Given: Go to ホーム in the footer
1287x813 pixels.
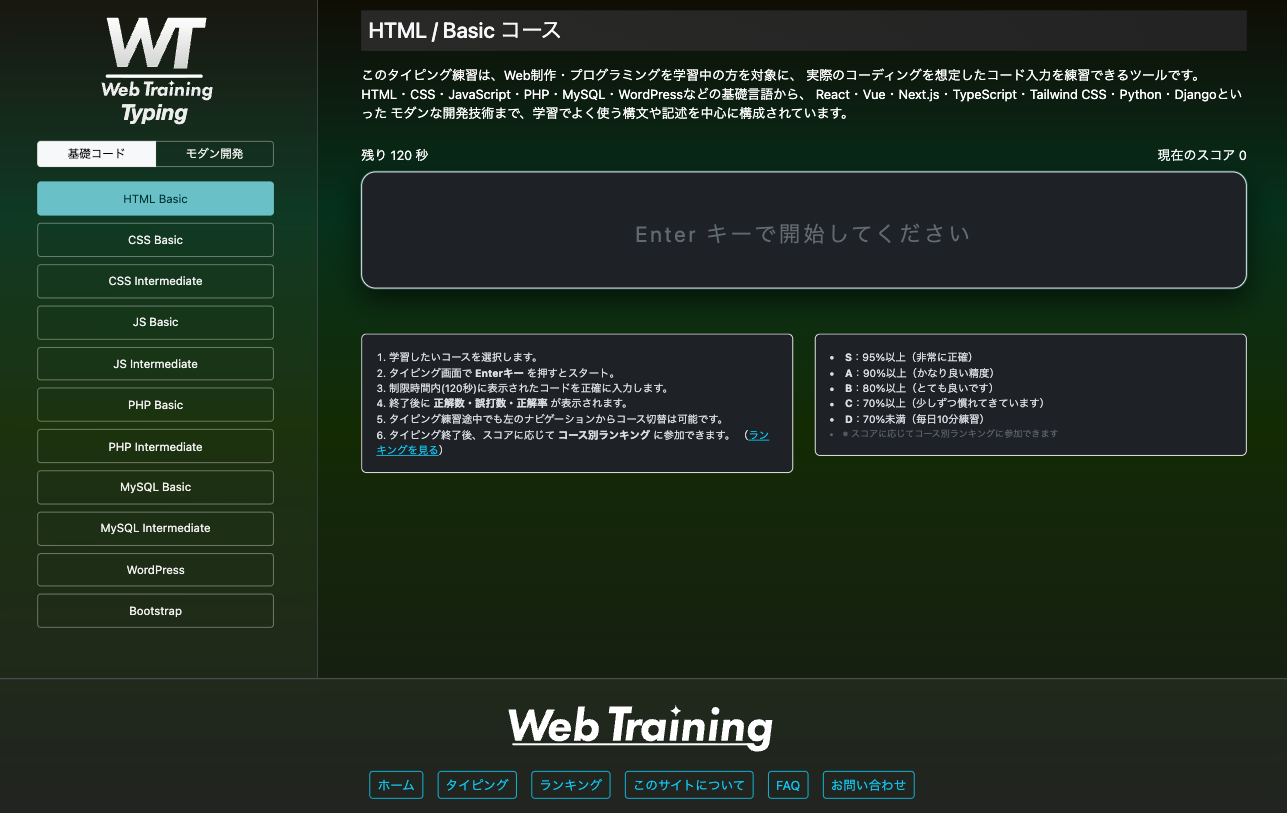Looking at the screenshot, I should 396,785.
